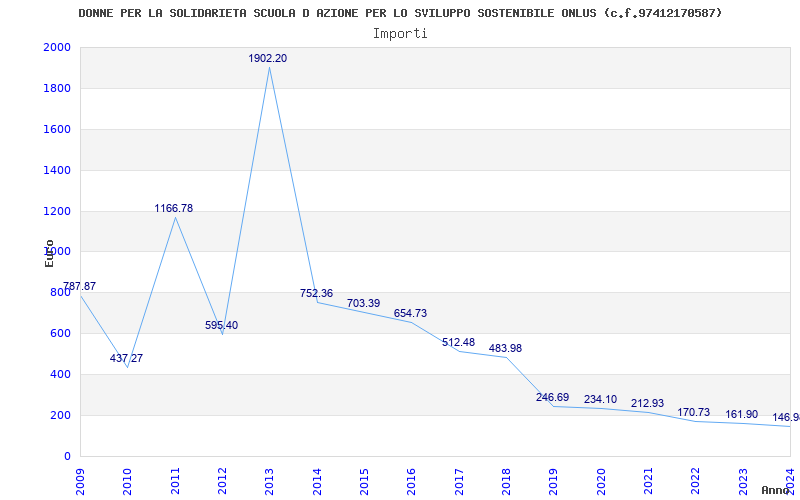Click the 161.90 data label for 2023
The height and width of the screenshot is (500, 800).
(741, 414)
